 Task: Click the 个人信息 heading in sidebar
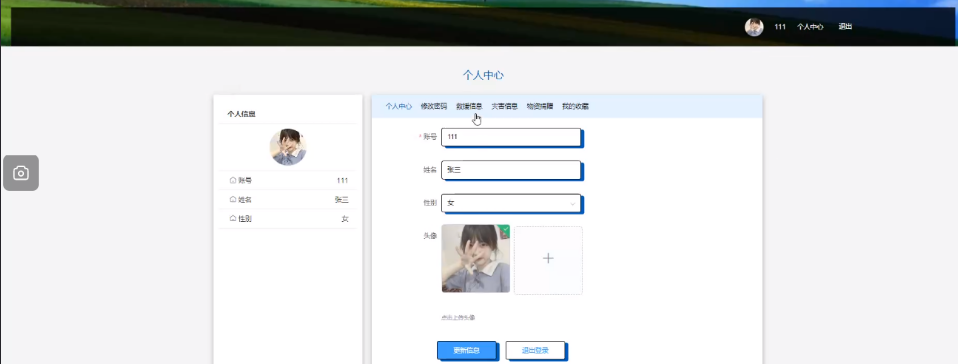(x=241, y=114)
